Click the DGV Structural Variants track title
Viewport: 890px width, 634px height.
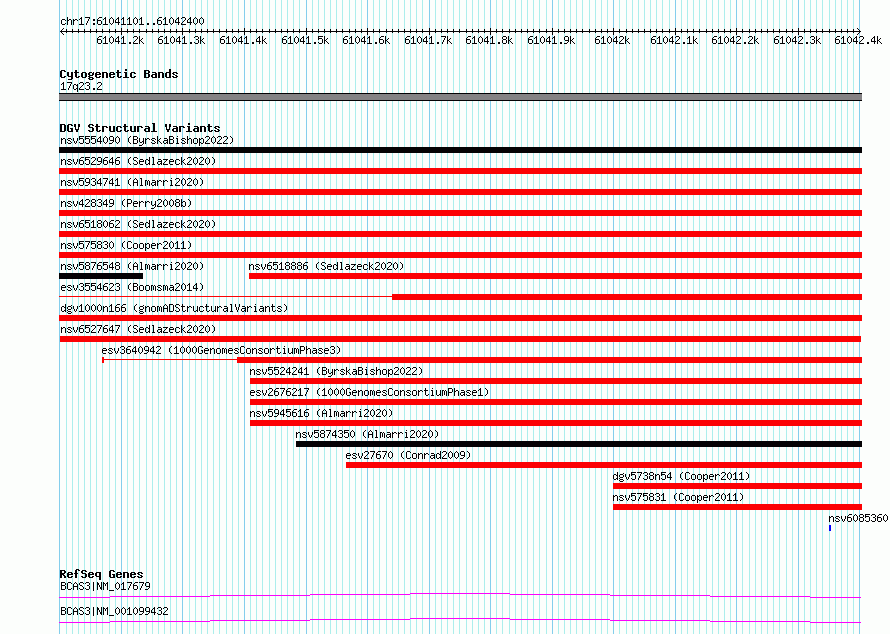(x=140, y=128)
